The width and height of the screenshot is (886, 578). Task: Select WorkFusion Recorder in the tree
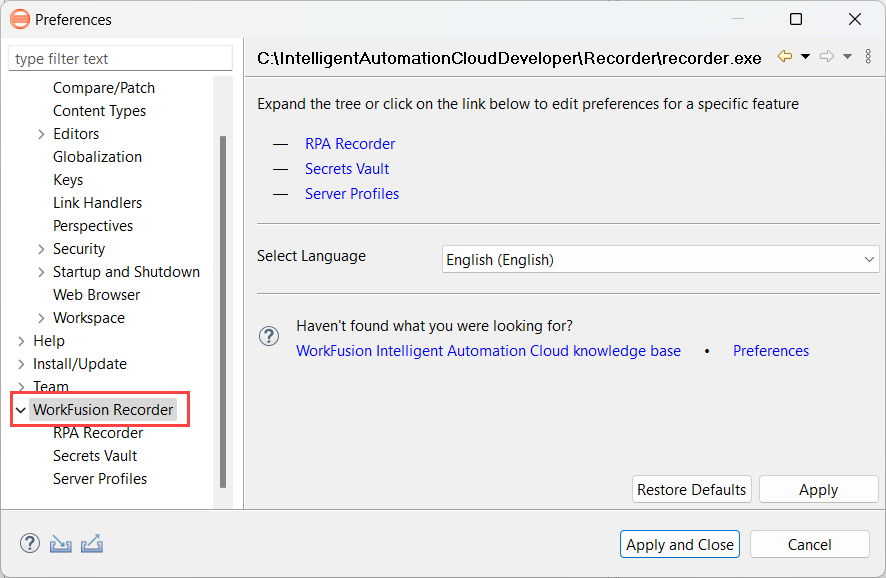[103, 410]
